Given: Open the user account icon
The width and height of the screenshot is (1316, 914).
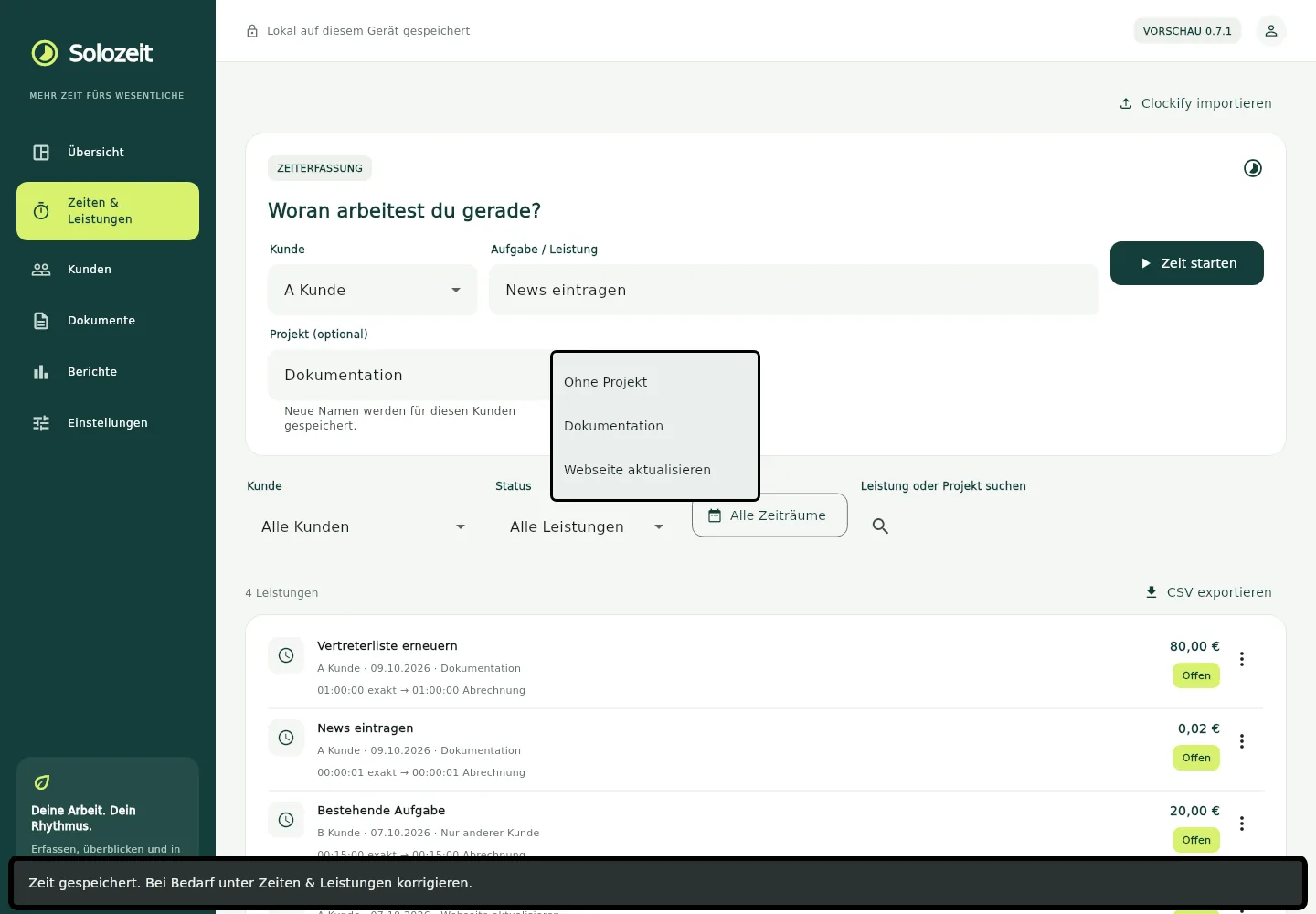Looking at the screenshot, I should tap(1271, 31).
